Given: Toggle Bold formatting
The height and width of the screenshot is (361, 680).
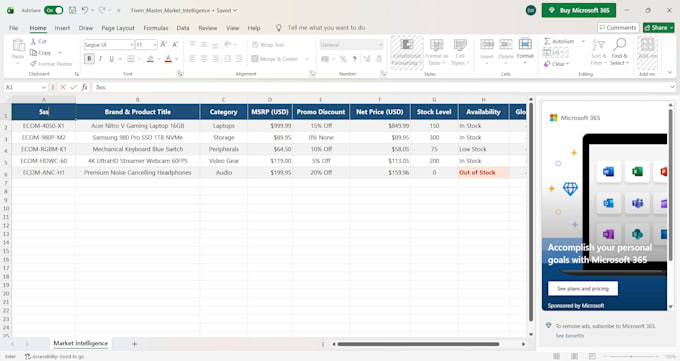Looking at the screenshot, I should tap(89, 59).
